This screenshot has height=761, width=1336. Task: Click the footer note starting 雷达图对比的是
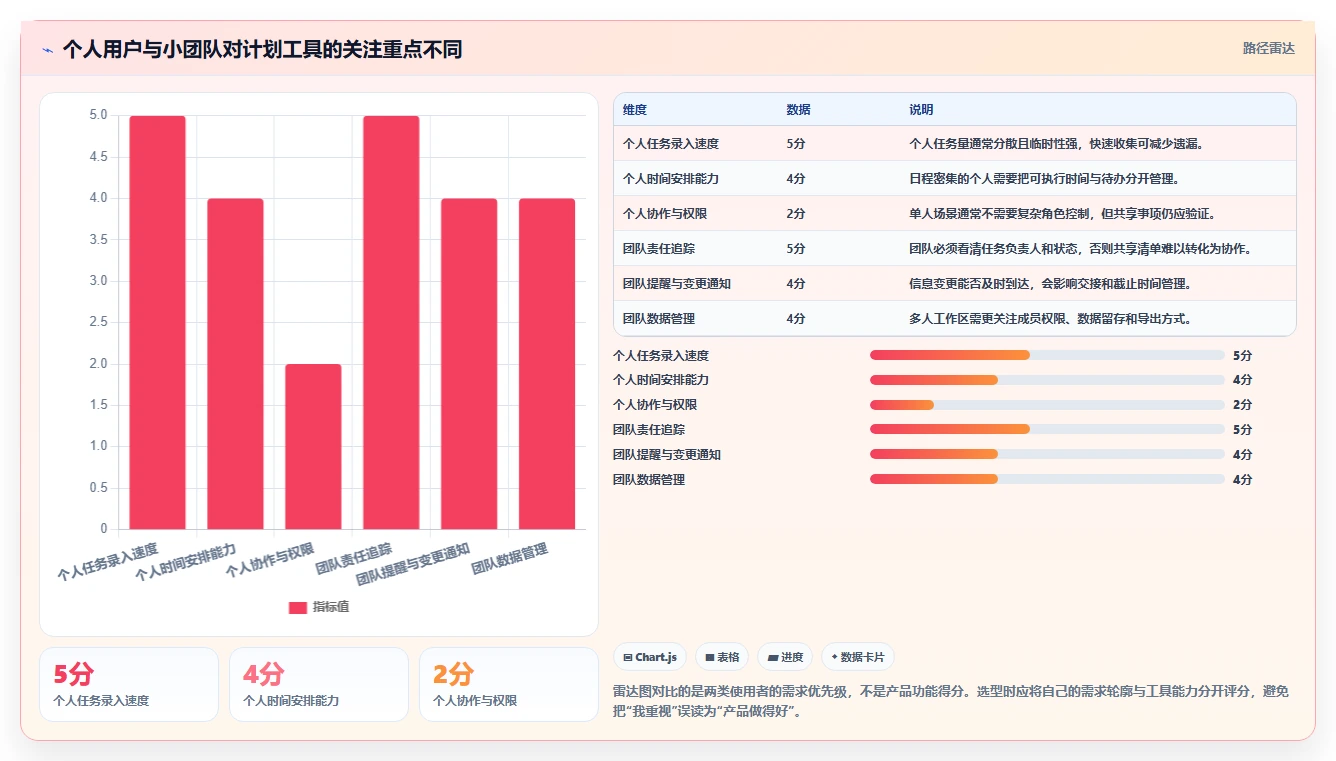point(950,702)
